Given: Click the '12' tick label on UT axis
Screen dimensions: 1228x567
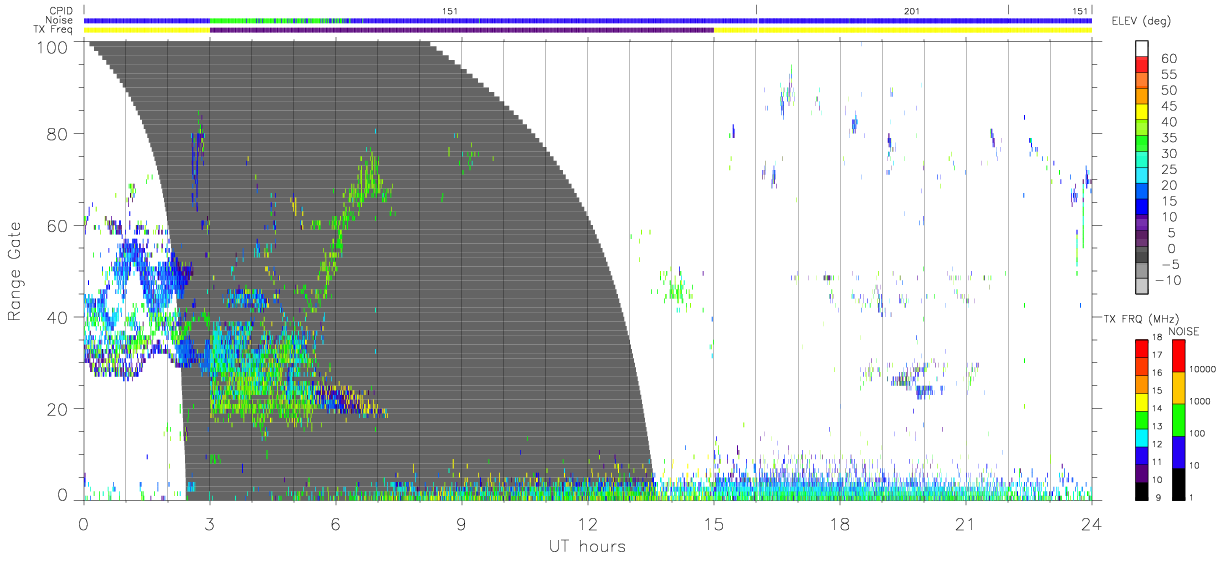Looking at the screenshot, I should 587,524.
